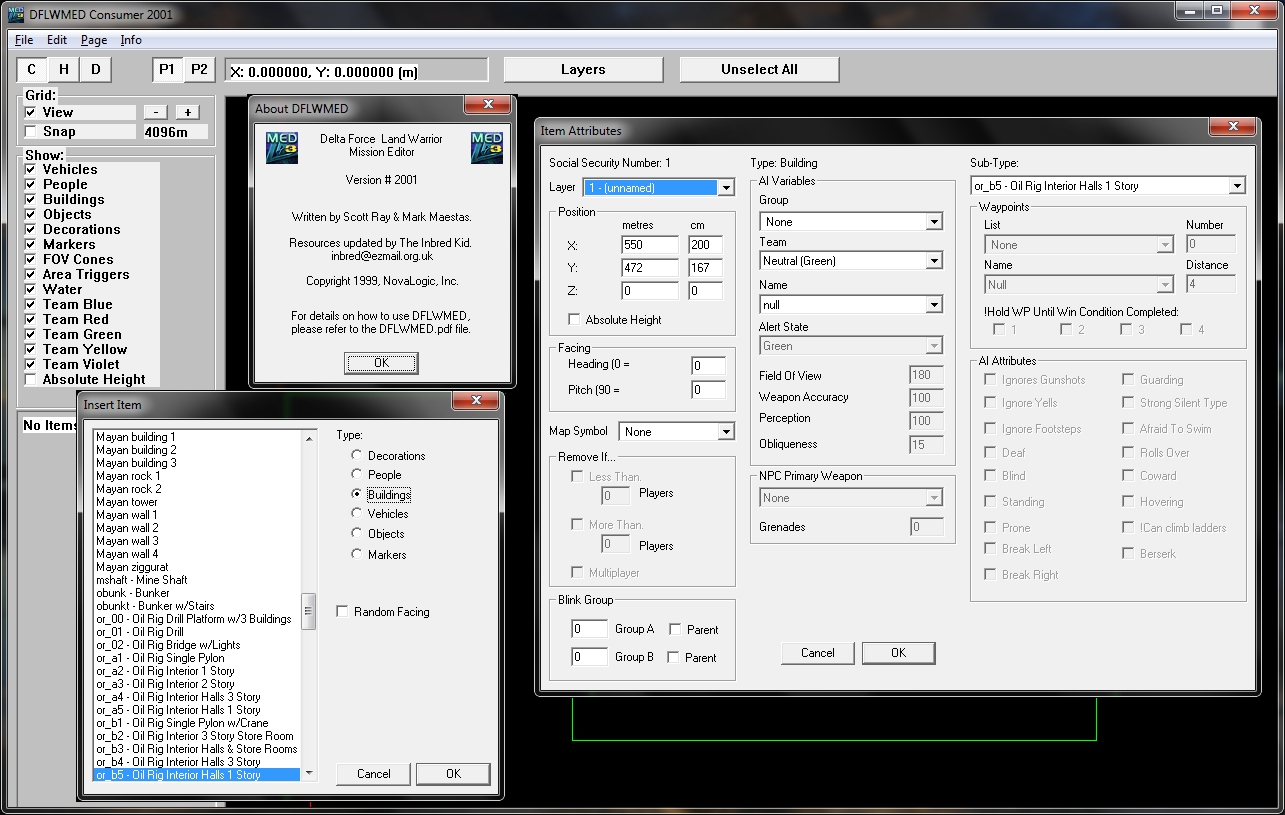Select mshaft - Mine Shaft entry
This screenshot has height=815, width=1285.
click(196, 580)
